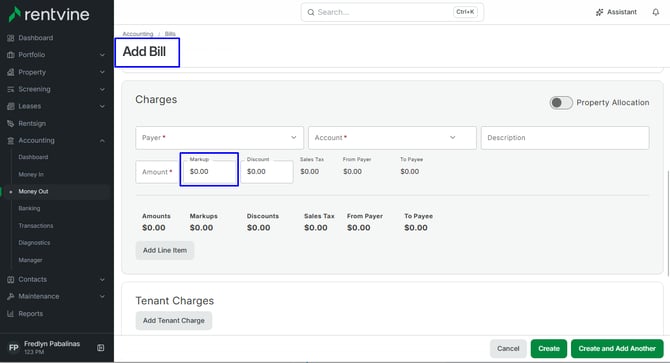
Task: Click the search magnifier icon
Action: point(311,12)
